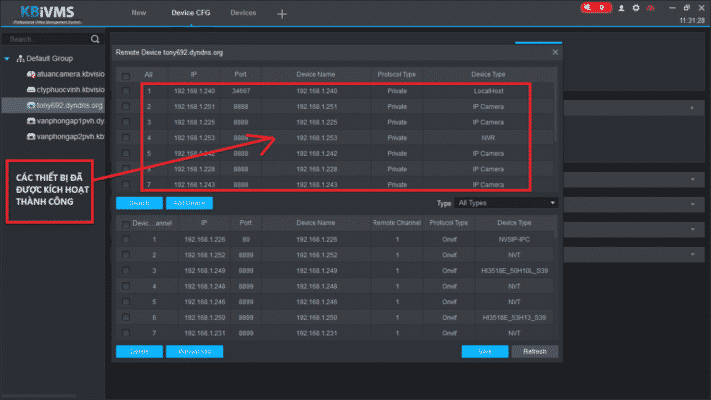Select ctyphuocvinh.kbvision in device tree
The image size is (711, 400).
70,90
